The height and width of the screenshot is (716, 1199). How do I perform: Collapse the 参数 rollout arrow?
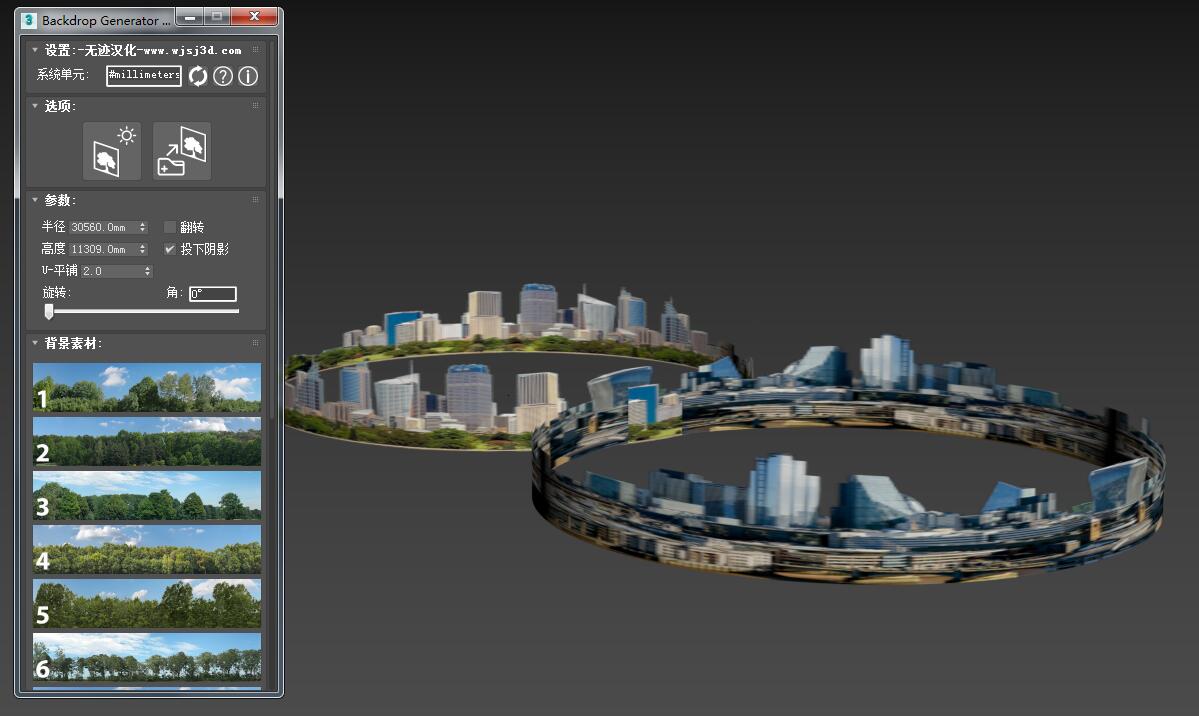(35, 200)
